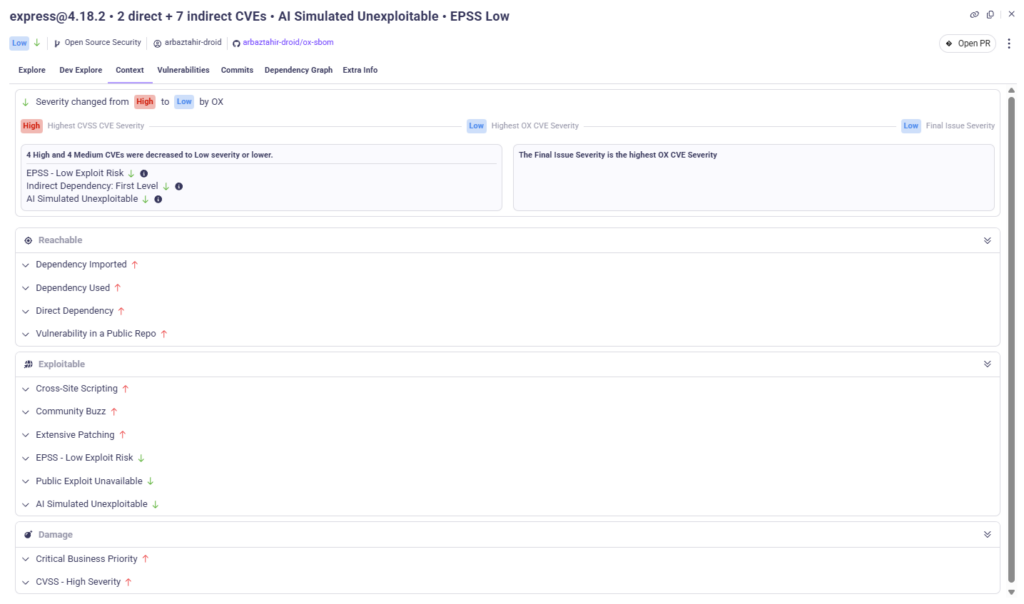Click '4 High and 4 Medium CVEs were decreased' text
This screenshot has height=604, width=1024.
coord(150,155)
